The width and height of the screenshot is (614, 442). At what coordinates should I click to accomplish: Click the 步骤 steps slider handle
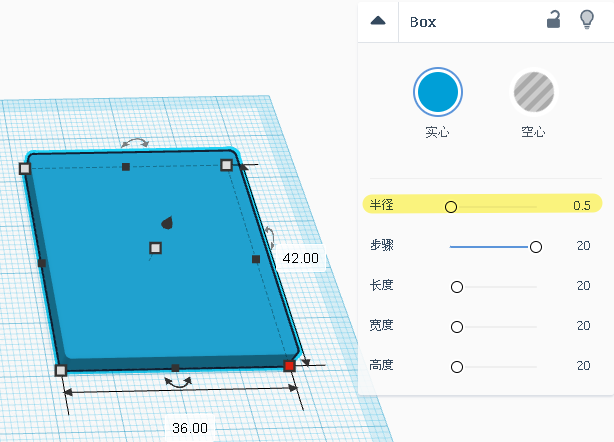click(536, 247)
